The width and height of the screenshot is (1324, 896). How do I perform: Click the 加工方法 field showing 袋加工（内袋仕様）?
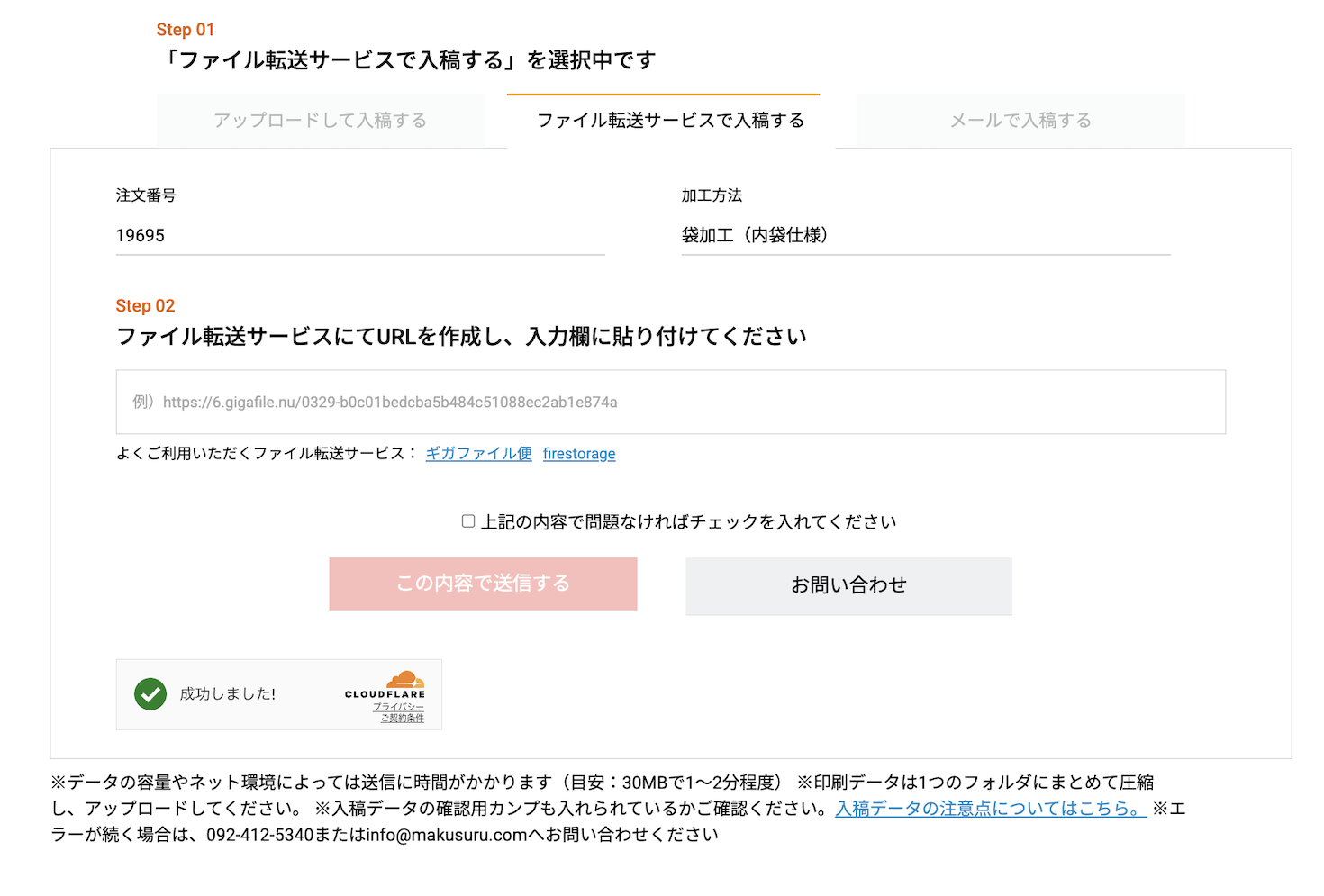click(x=925, y=236)
